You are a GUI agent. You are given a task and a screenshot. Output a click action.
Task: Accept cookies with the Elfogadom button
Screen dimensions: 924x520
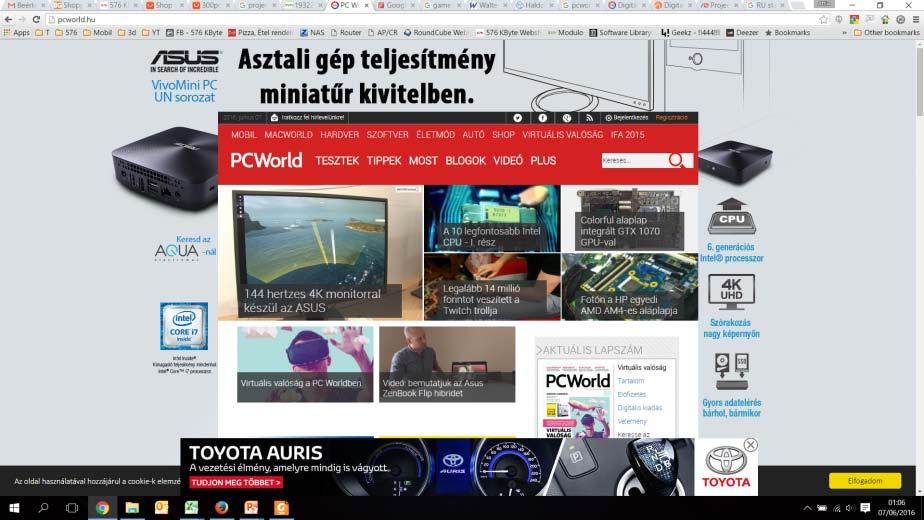click(x=865, y=480)
